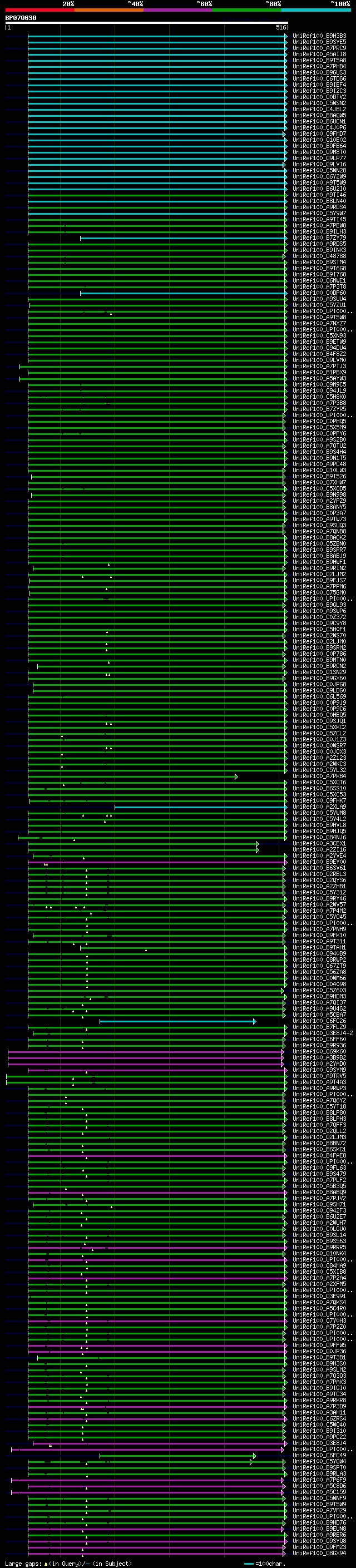The width and height of the screenshot is (356, 1568).
Task: Open hit UniRef100_B9GUS3
Action: 319,72
